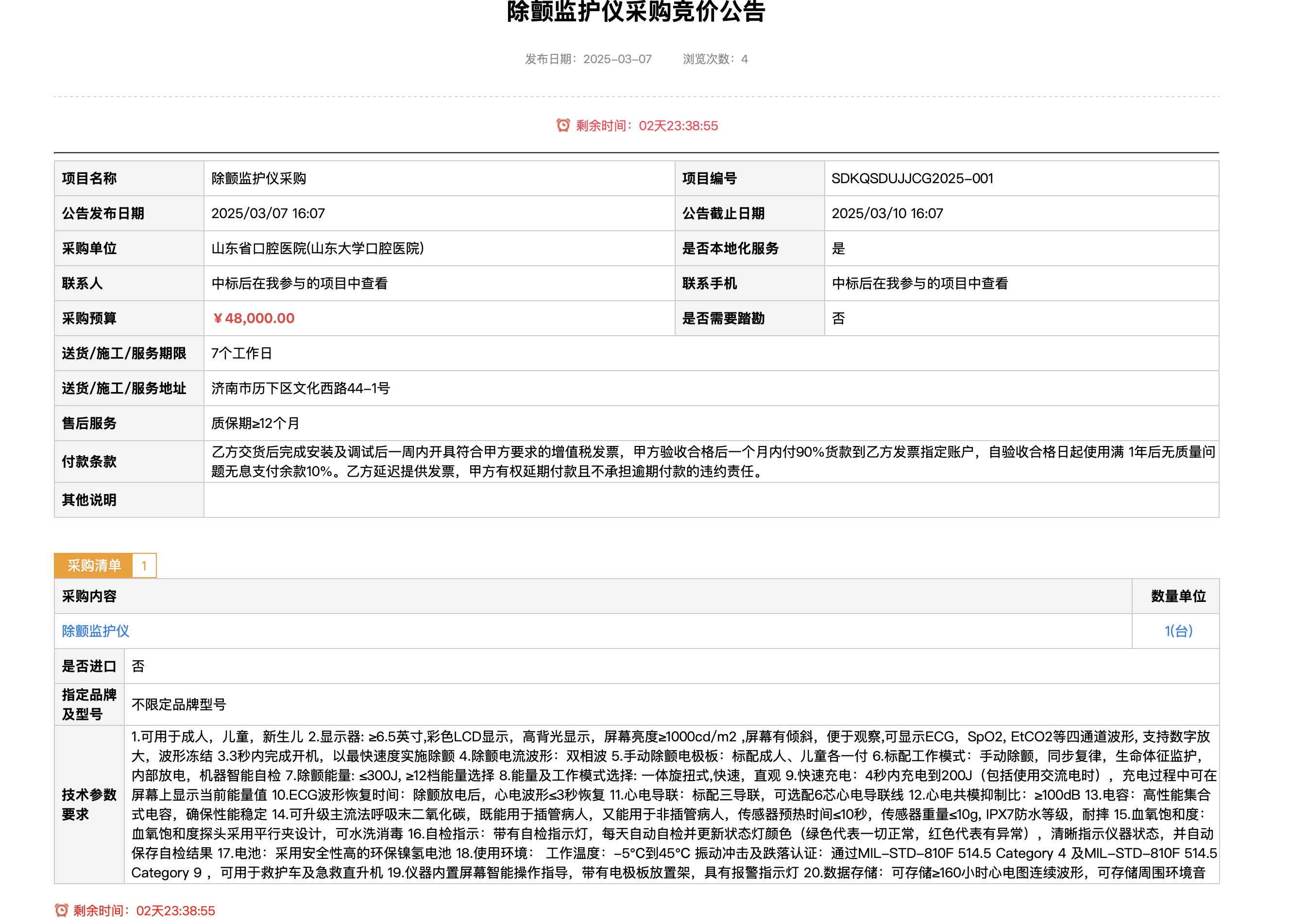Click the 是否本地化服务 value 是
Viewport: 1291px width, 924px height.
click(838, 249)
